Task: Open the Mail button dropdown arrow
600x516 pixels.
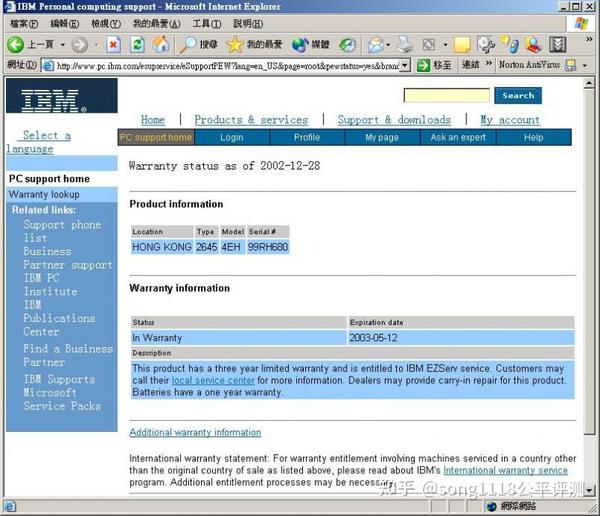Action: click(388, 45)
